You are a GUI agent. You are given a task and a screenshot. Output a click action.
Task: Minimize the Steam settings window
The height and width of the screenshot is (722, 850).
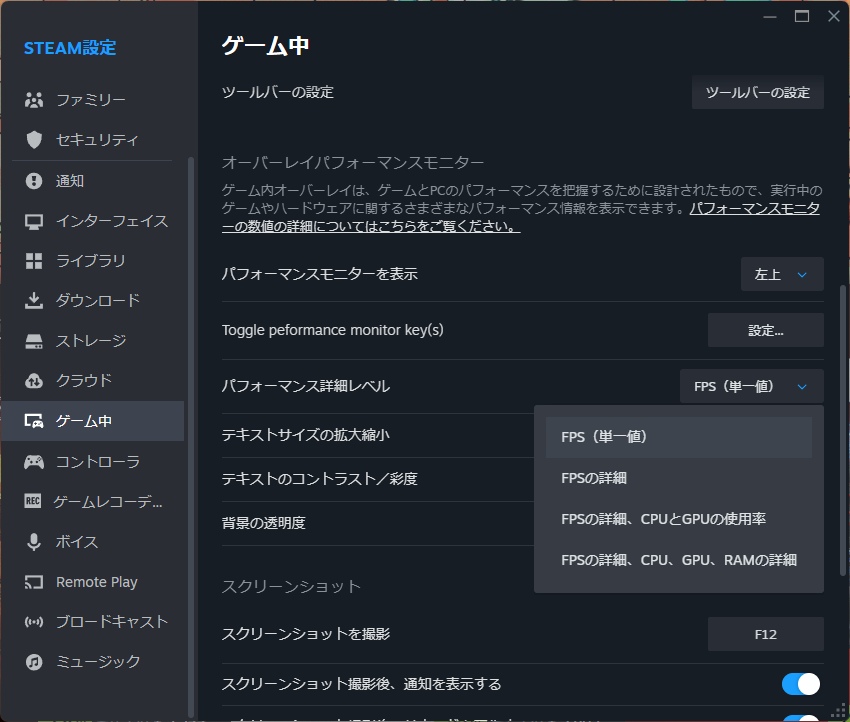pyautogui.click(x=770, y=16)
